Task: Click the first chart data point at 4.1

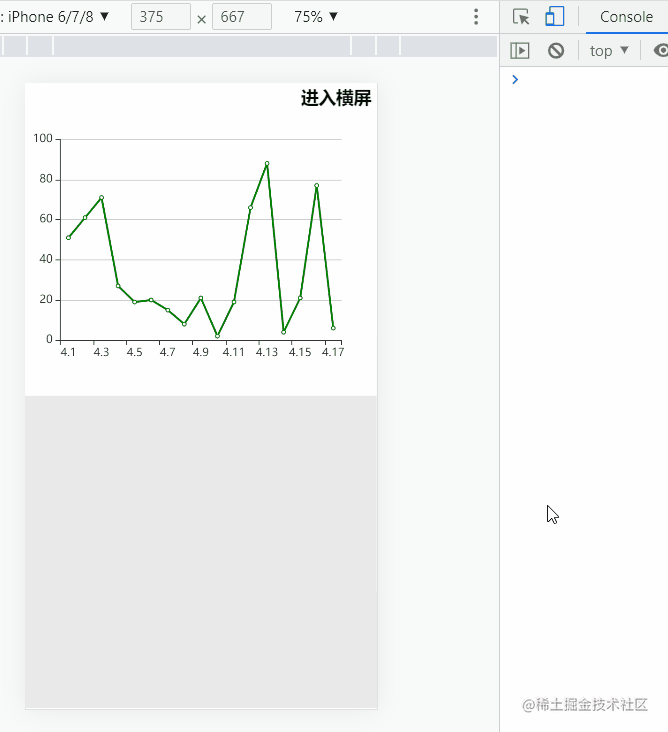Action: (68, 237)
